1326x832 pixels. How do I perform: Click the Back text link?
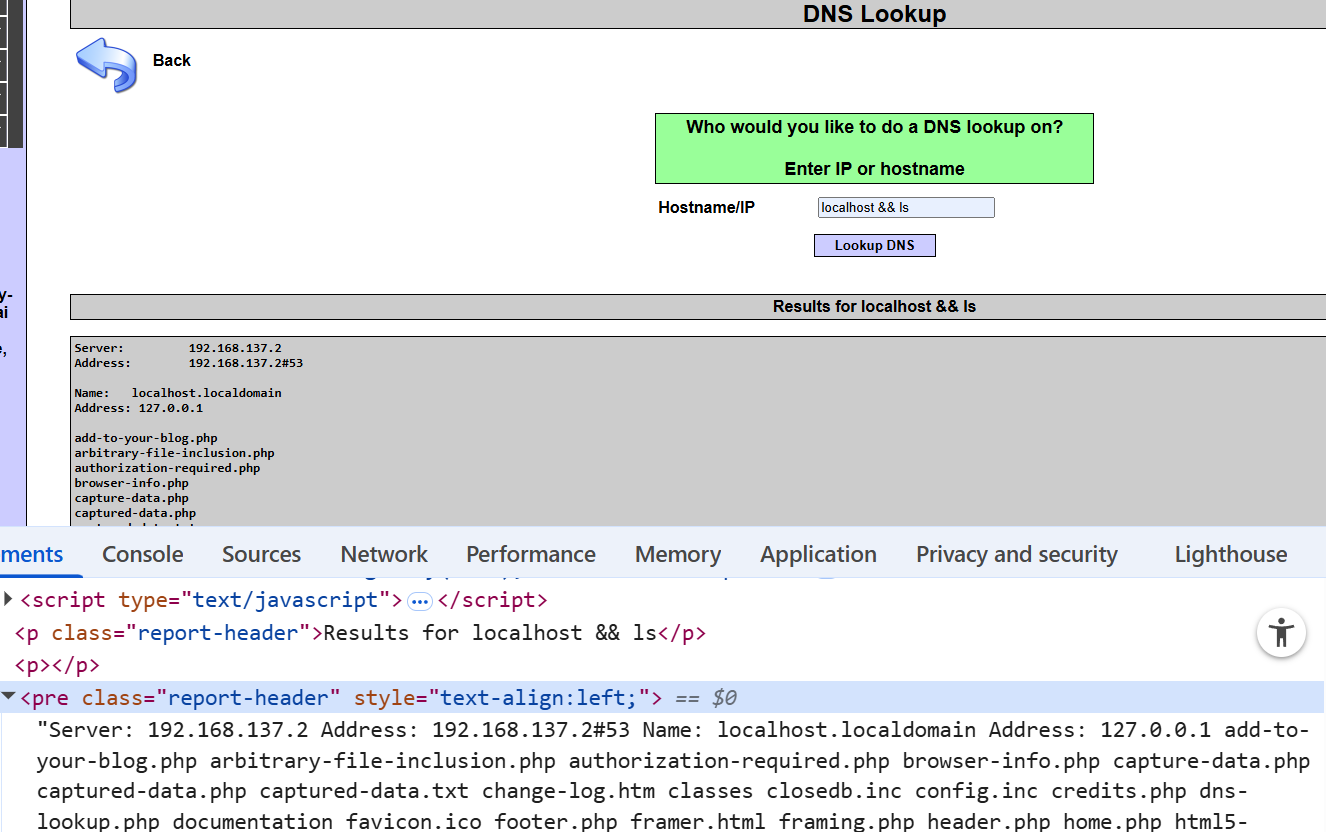point(171,61)
